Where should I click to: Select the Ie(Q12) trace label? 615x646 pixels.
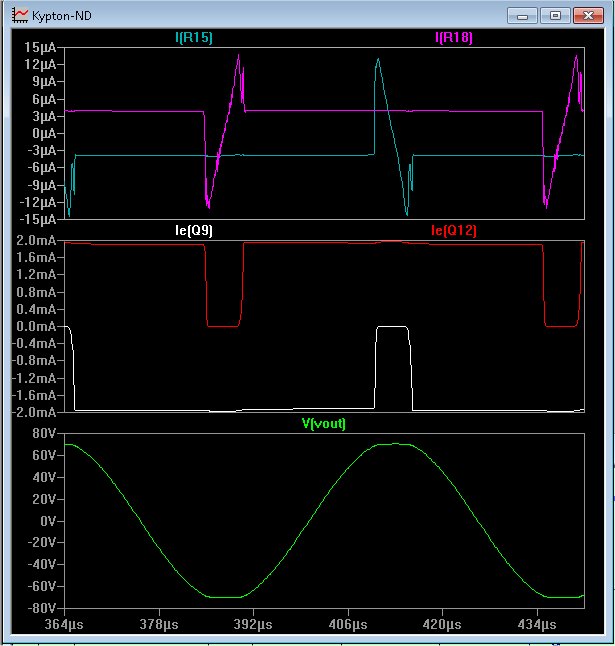click(x=454, y=230)
